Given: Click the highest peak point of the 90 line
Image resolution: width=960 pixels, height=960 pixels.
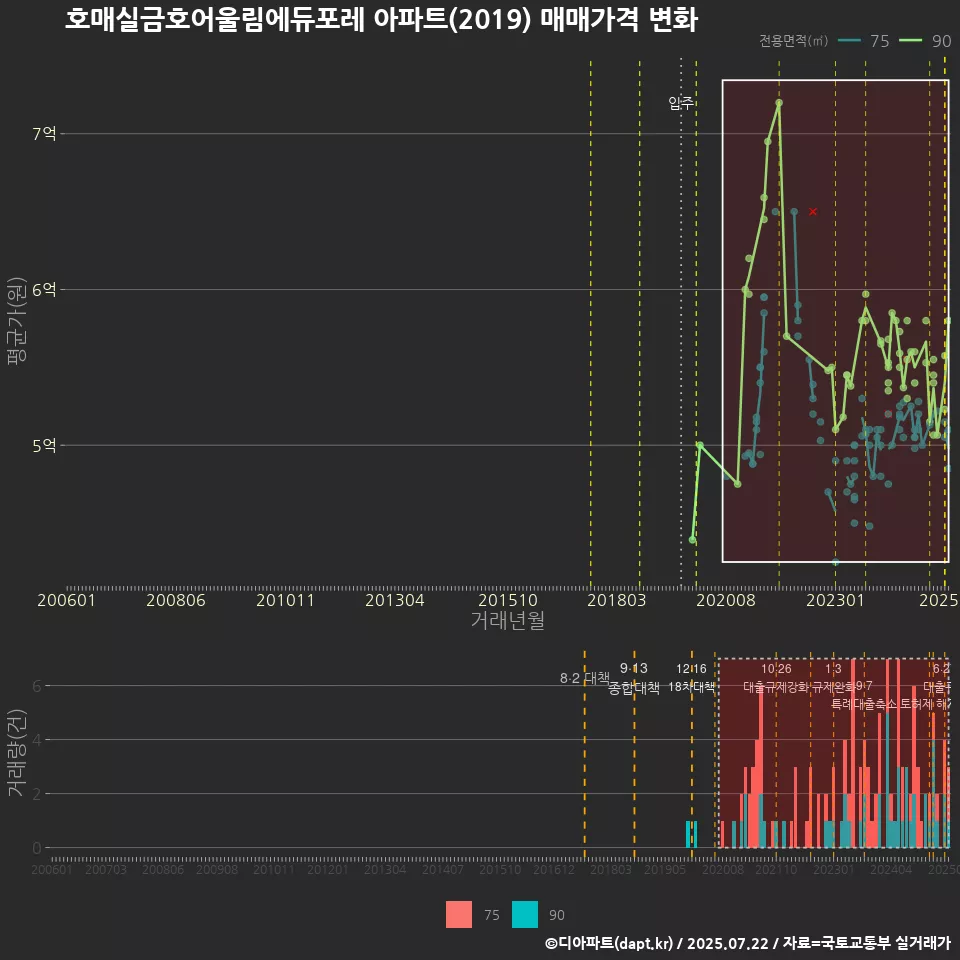Looking at the screenshot, I should point(779,103).
